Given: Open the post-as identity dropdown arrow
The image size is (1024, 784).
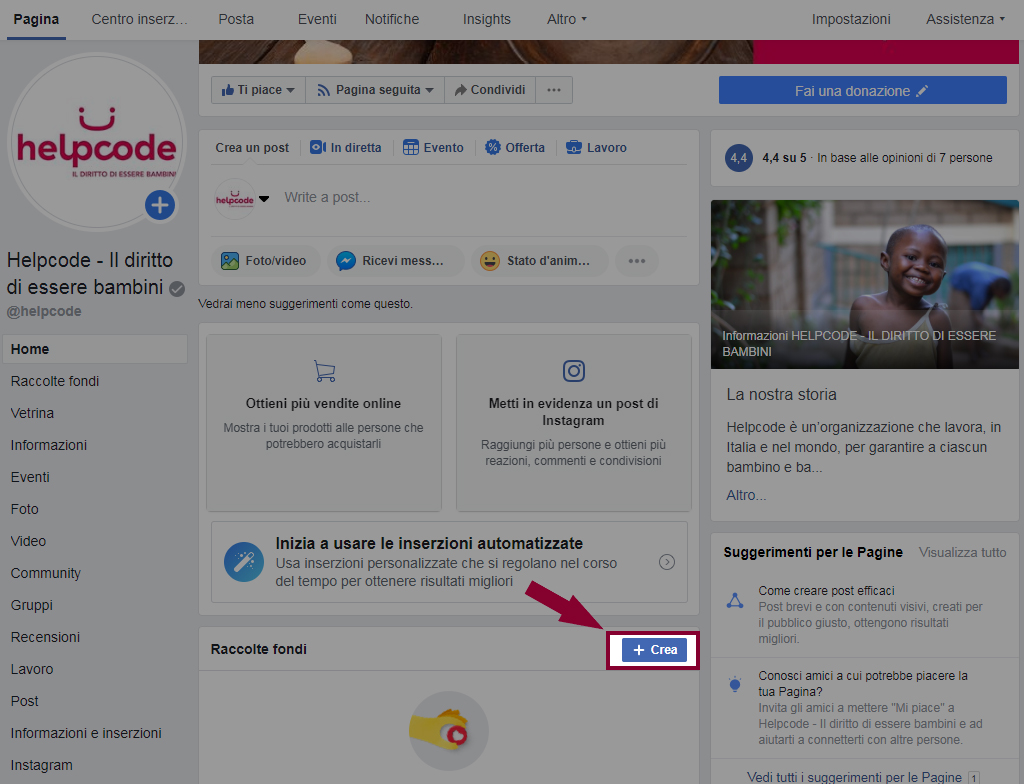Looking at the screenshot, I should 264,199.
